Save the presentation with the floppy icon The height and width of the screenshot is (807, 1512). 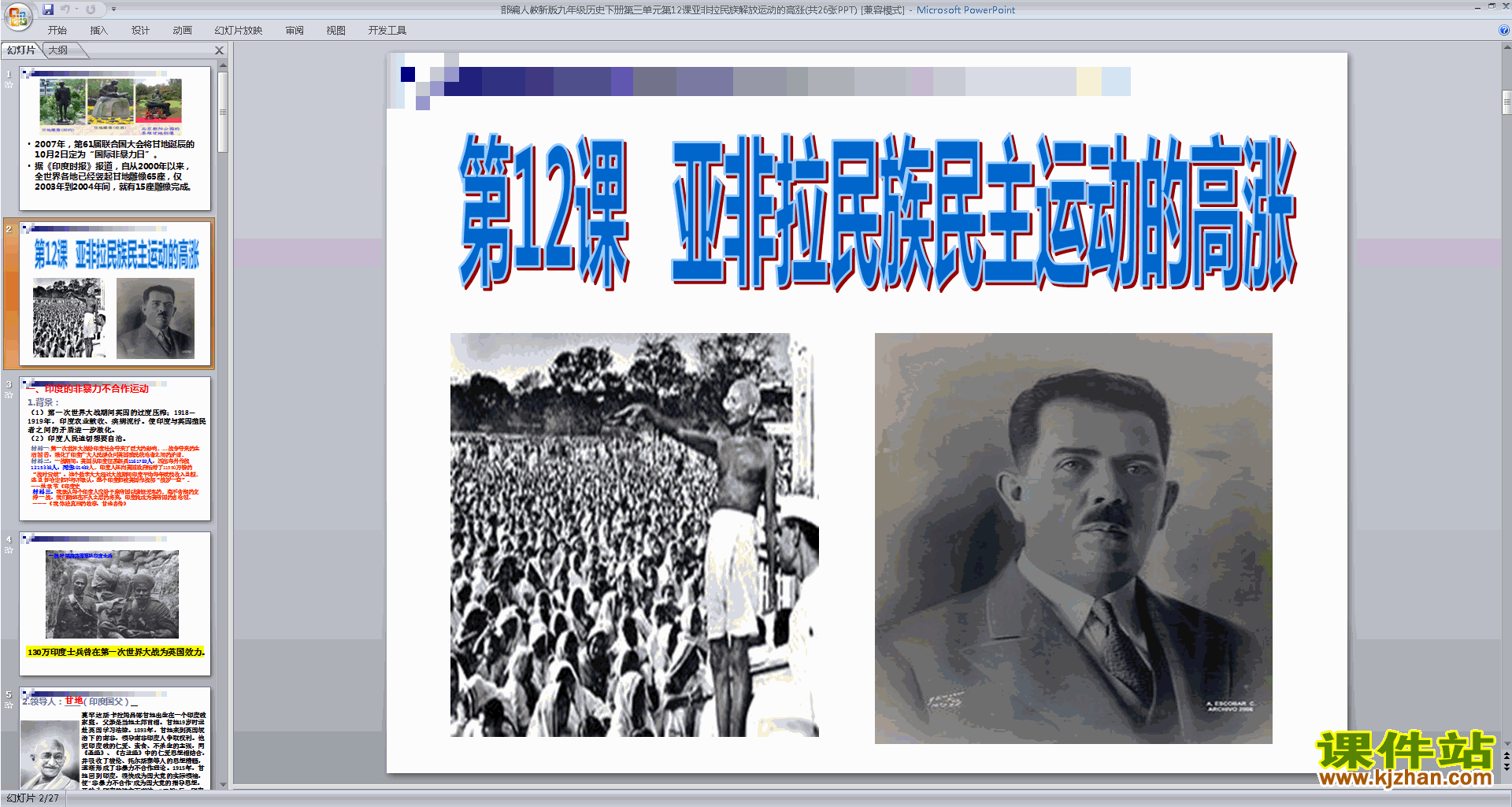[48, 9]
